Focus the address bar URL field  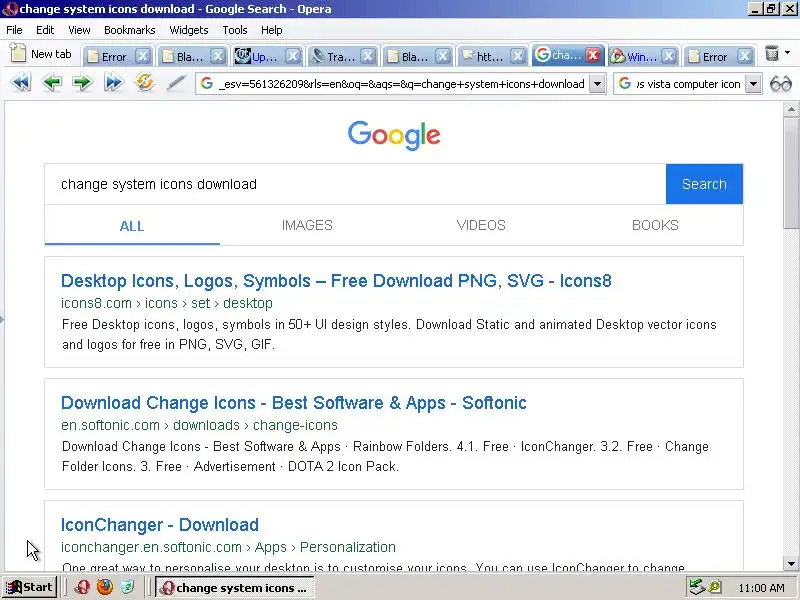click(x=401, y=84)
